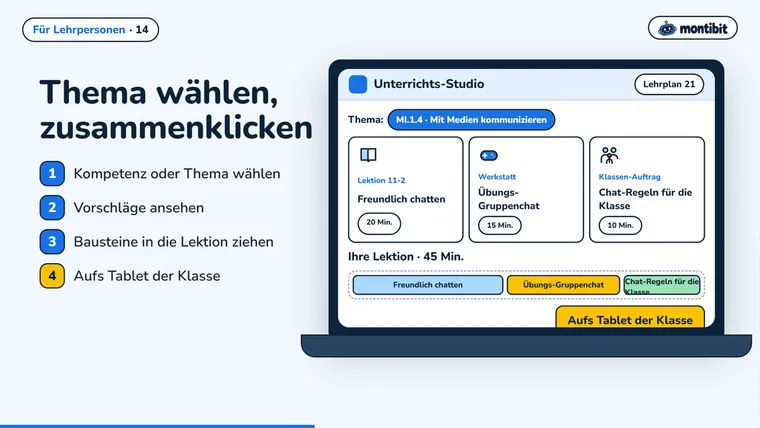This screenshot has width=760, height=428.
Task: Click the Unterrichts-Studio title text
Action: click(429, 84)
